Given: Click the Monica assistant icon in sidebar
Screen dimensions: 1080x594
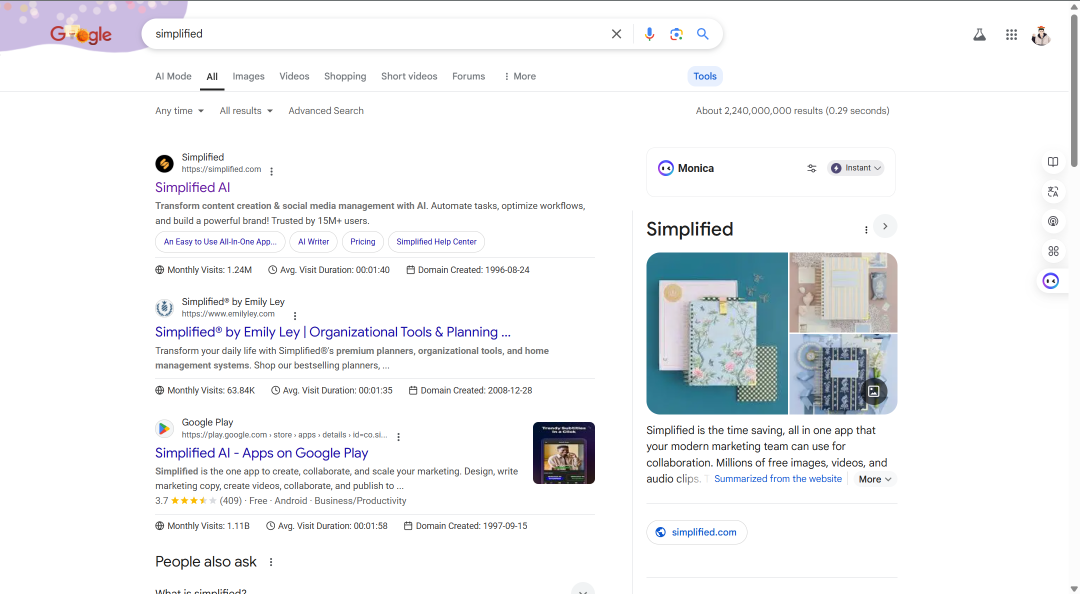Looking at the screenshot, I should coord(1051,280).
